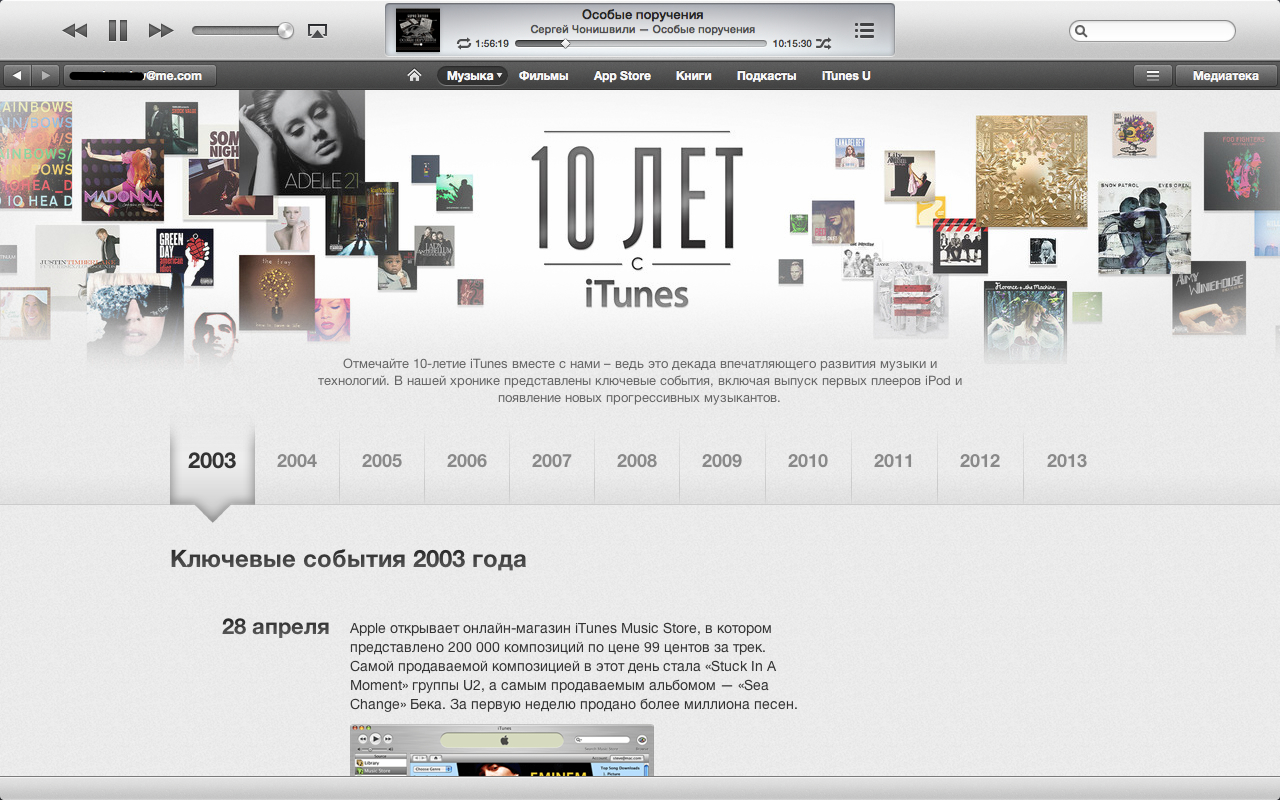Switch to the Подкасты section
Viewport: 1280px width, 800px height.
pos(766,76)
